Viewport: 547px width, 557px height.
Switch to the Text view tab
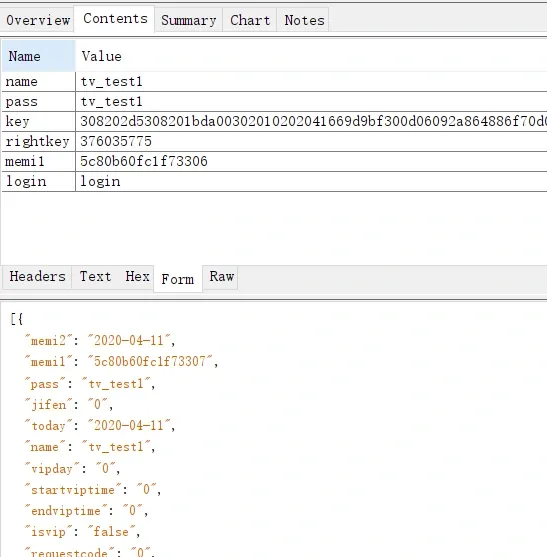tap(95, 277)
